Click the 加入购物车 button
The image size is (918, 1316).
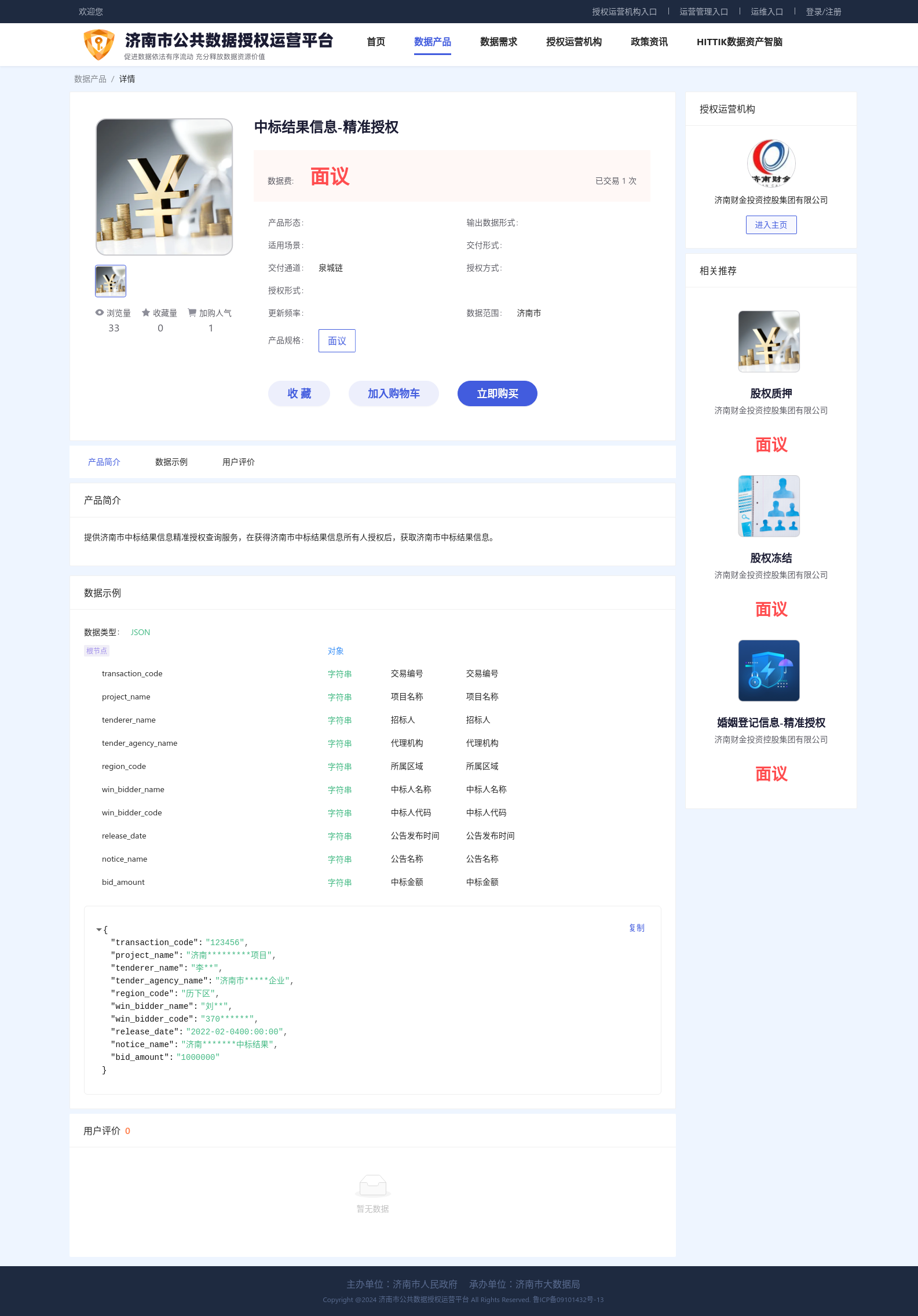point(394,393)
